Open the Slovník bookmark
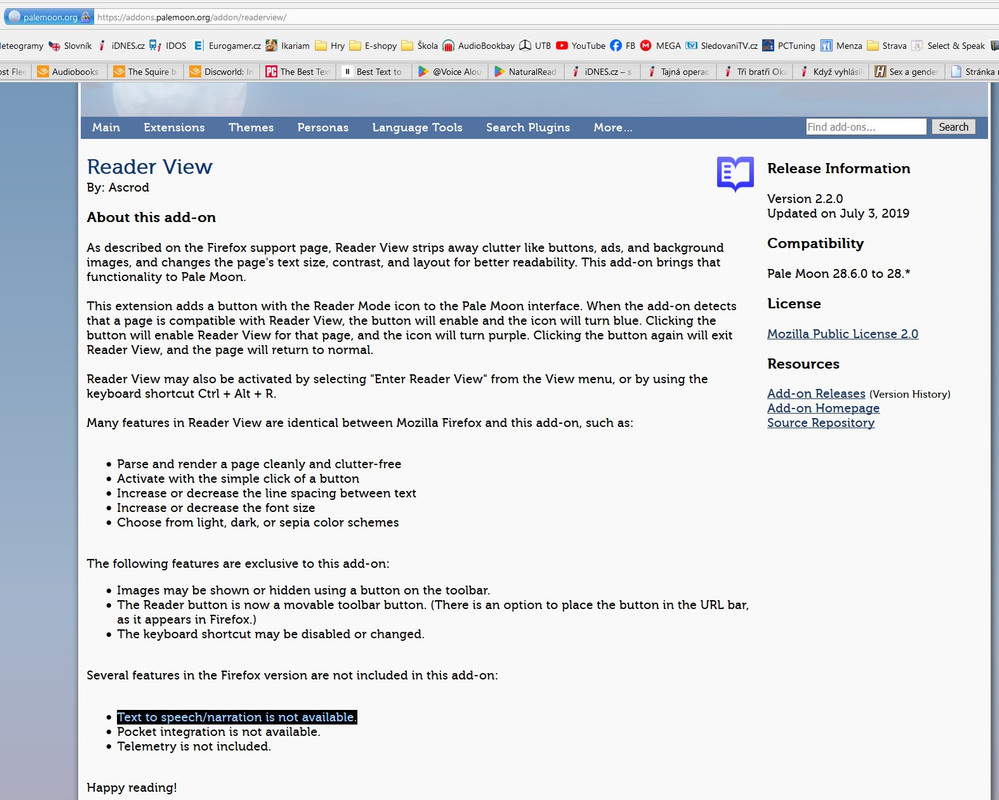This screenshot has width=999, height=800. click(x=70, y=46)
